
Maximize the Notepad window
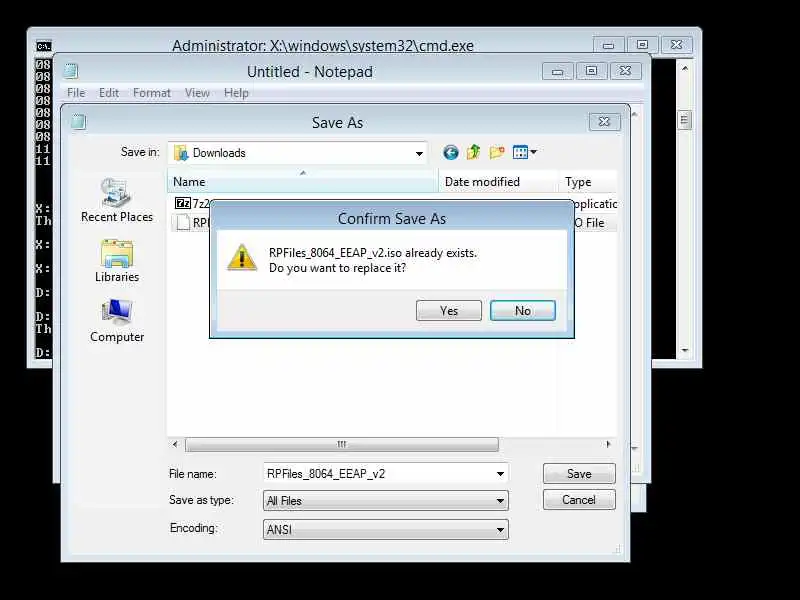[x=591, y=71]
